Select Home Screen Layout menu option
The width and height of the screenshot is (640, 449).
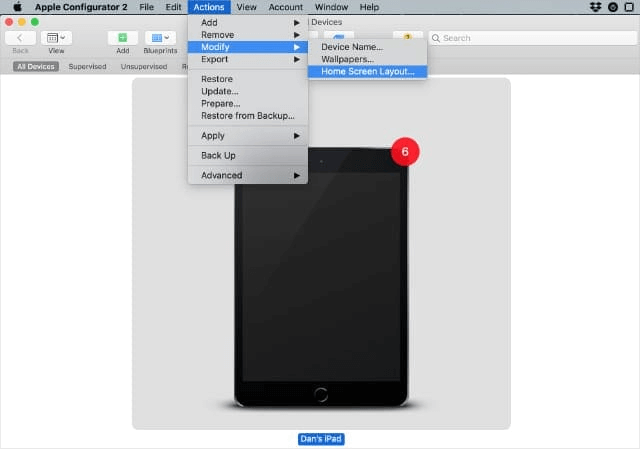367,71
